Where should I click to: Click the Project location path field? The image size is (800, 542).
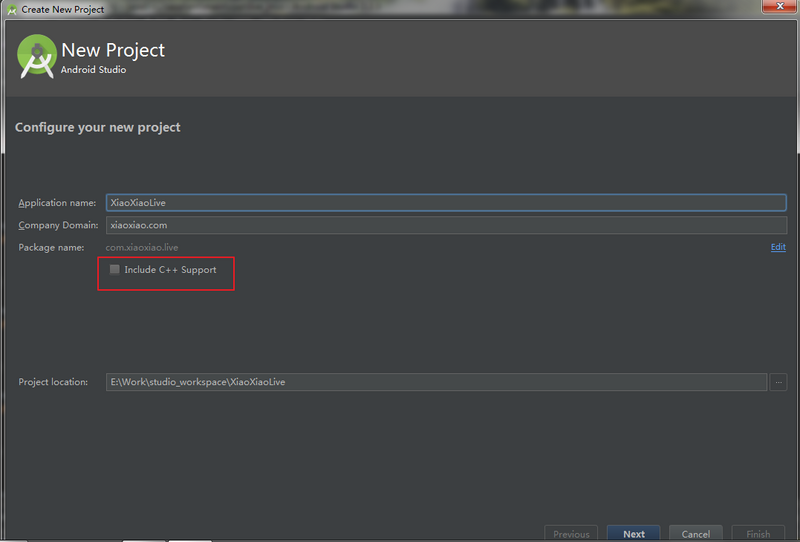pos(436,382)
